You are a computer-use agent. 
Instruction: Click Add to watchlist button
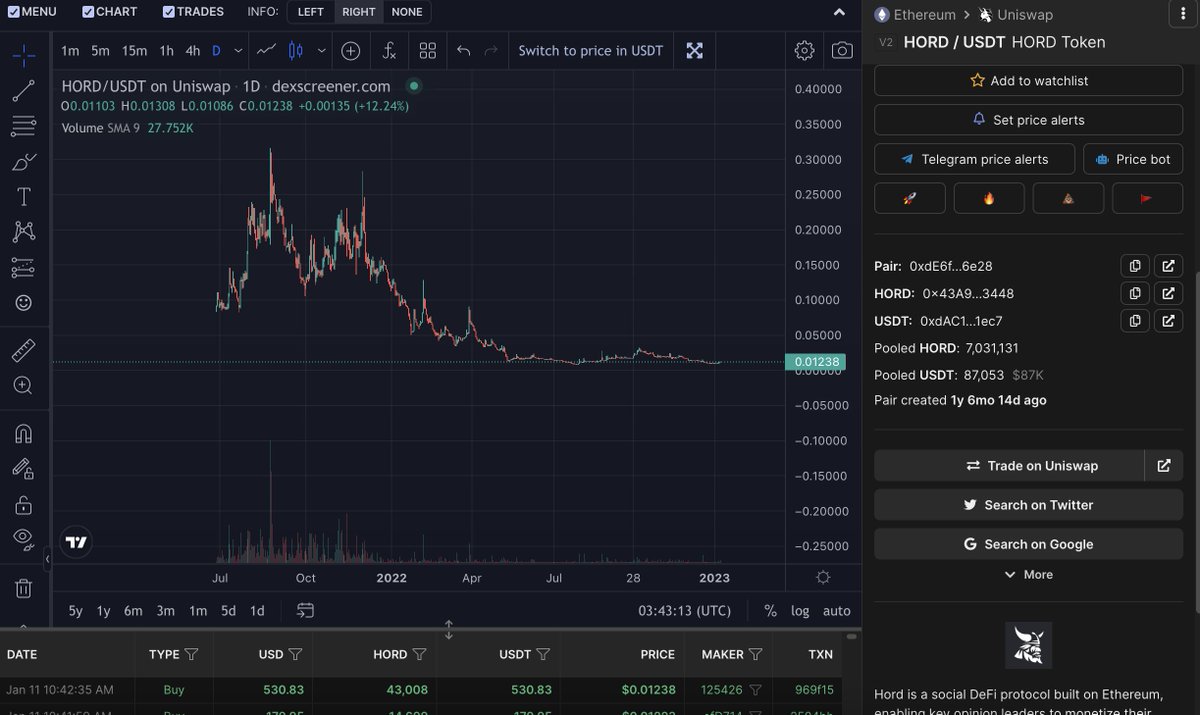coord(1028,81)
